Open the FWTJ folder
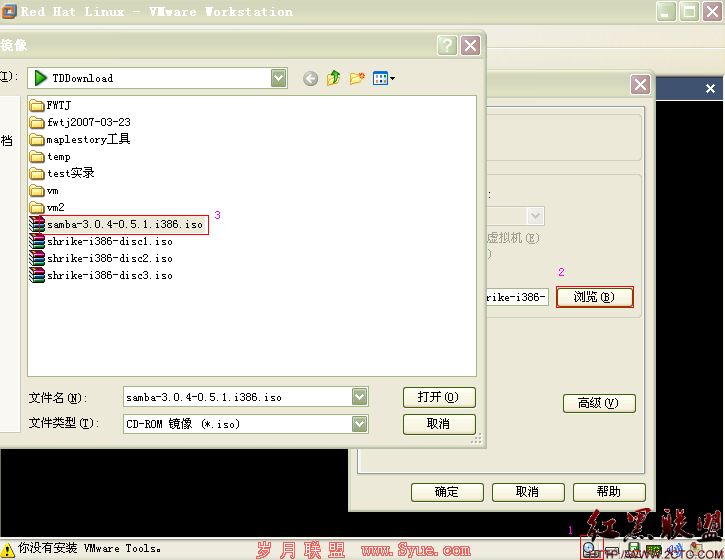This screenshot has height=560, width=725. click(x=50, y=105)
